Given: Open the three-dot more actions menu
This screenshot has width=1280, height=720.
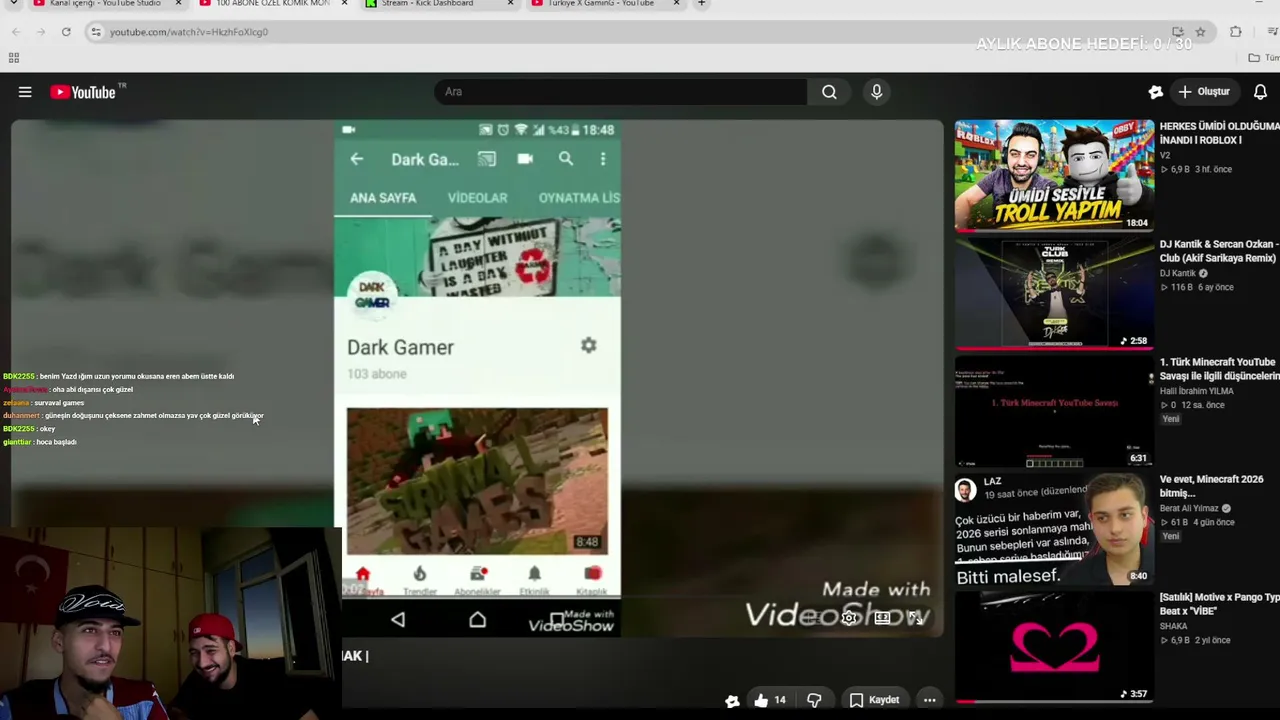Looking at the screenshot, I should (x=929, y=700).
